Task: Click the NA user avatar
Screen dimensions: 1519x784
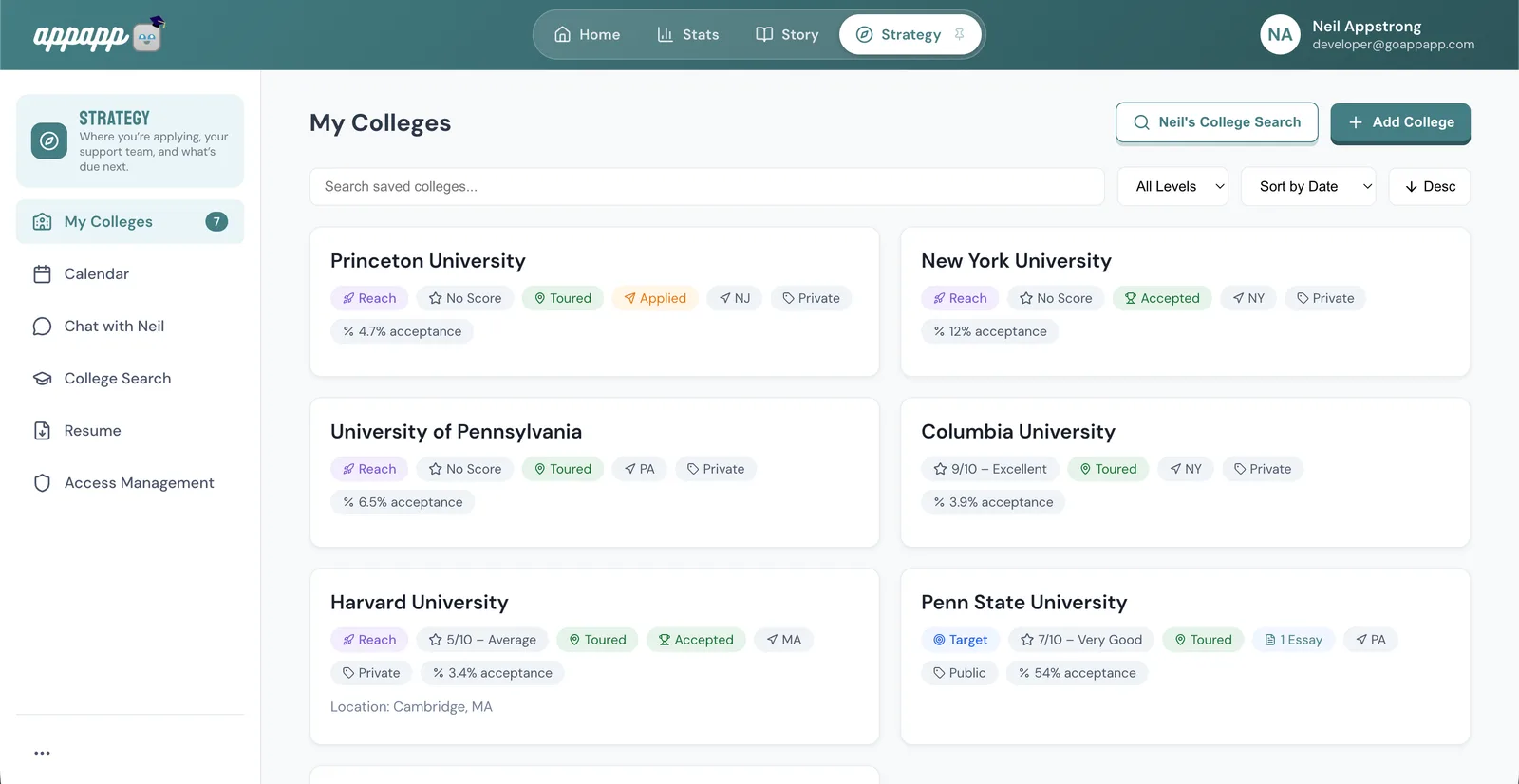Action: [1280, 34]
